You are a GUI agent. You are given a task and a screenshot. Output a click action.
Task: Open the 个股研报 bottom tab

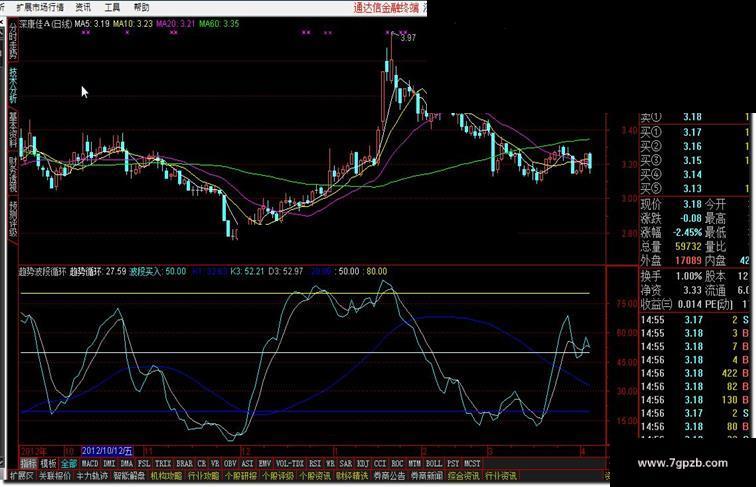click(x=241, y=476)
